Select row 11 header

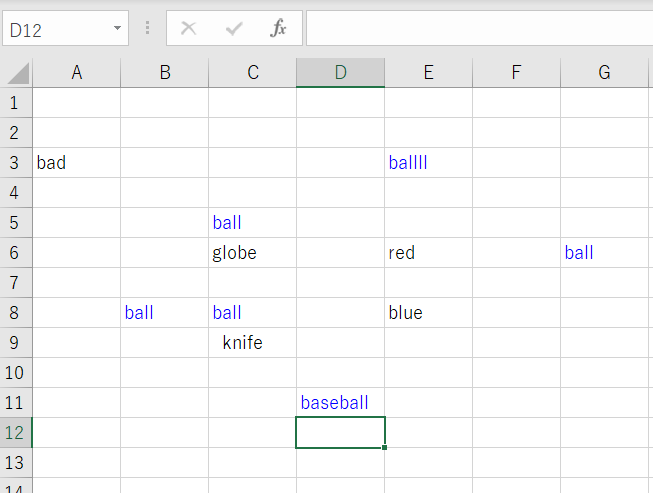click(16, 403)
